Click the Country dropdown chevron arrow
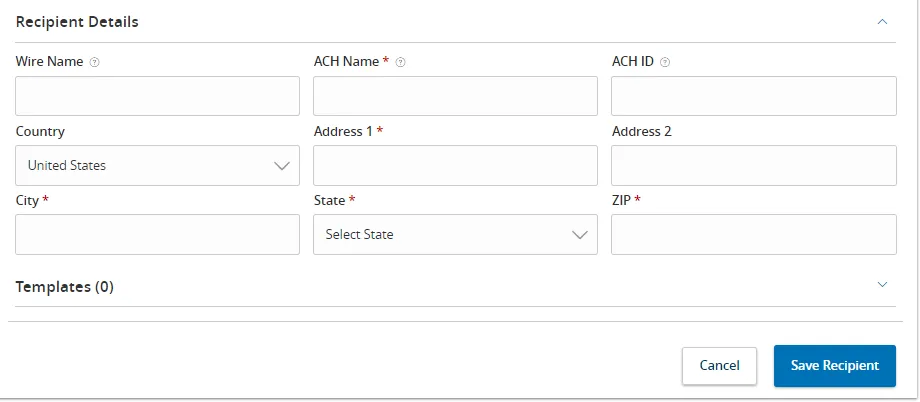920x402 pixels. (x=281, y=166)
